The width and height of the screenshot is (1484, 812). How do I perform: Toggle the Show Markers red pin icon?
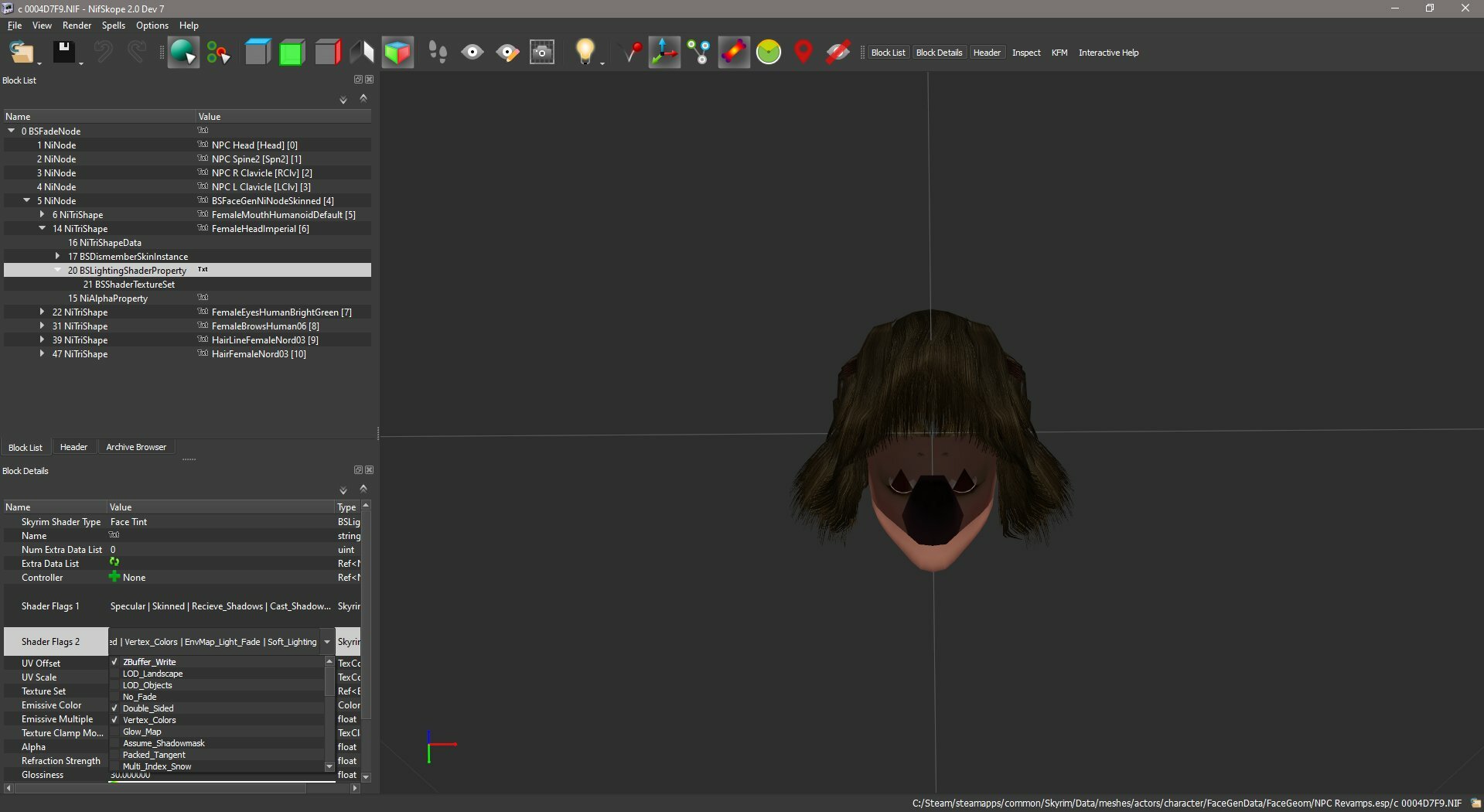coord(803,53)
